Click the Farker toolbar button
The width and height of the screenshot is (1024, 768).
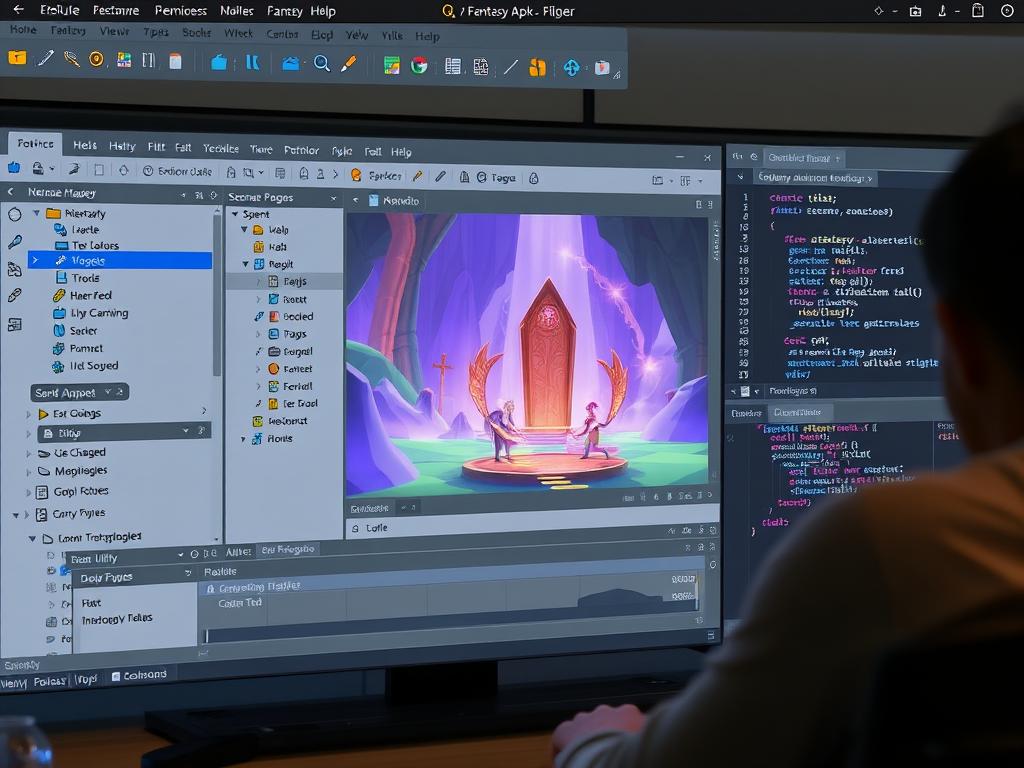coord(377,175)
